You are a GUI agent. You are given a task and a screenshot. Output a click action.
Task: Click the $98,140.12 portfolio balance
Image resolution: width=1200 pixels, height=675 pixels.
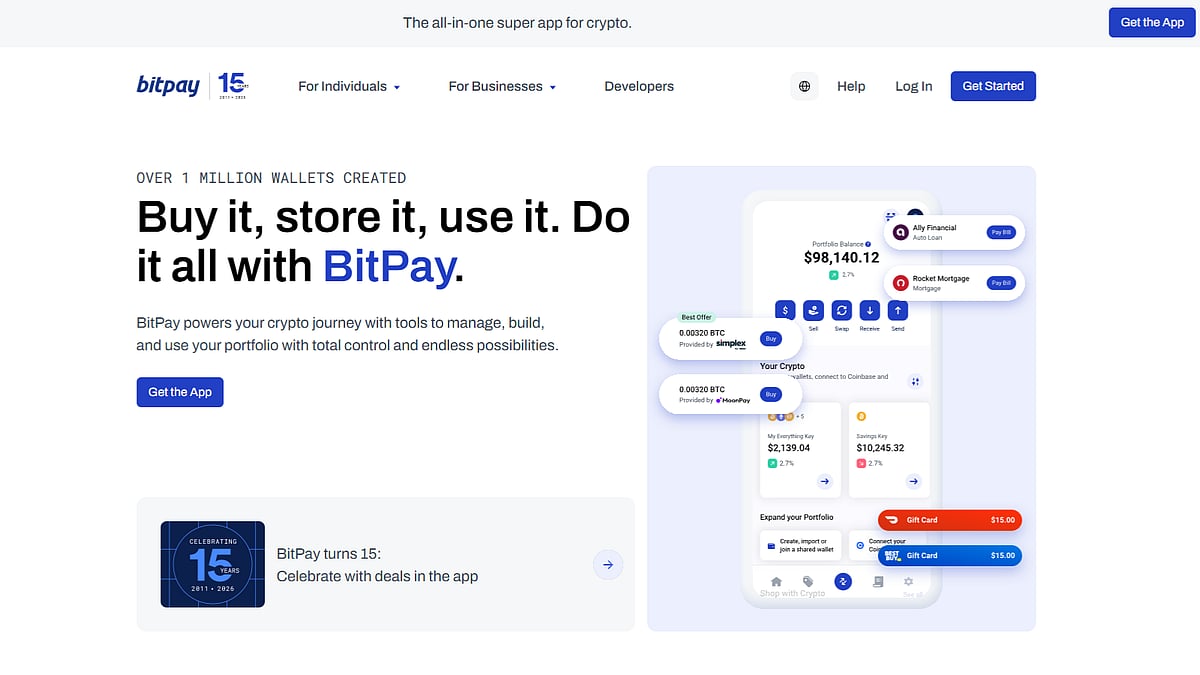point(842,258)
